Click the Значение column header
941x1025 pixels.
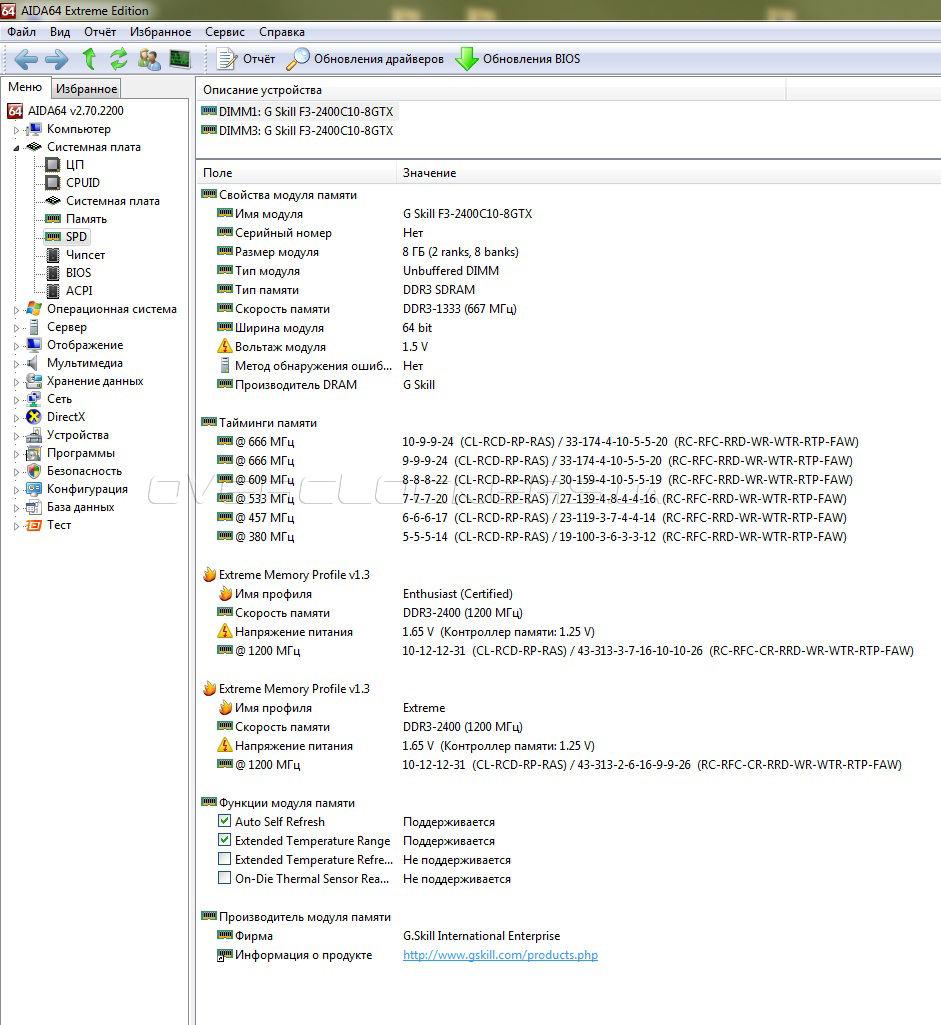click(669, 173)
